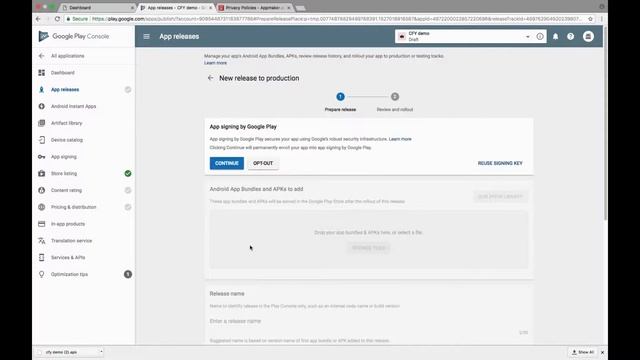Open Android Instant Apps icon
The width and height of the screenshot is (640, 360).
click(42, 106)
